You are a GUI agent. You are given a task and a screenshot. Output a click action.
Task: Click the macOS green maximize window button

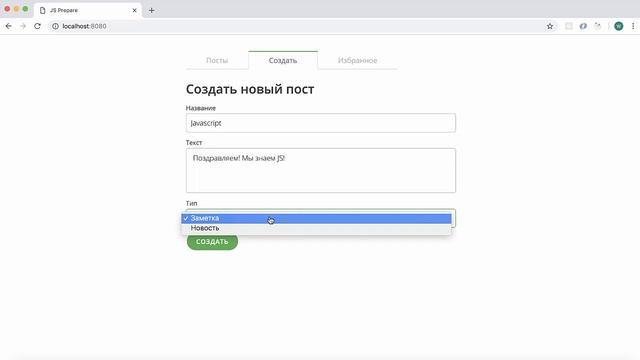(25, 9)
